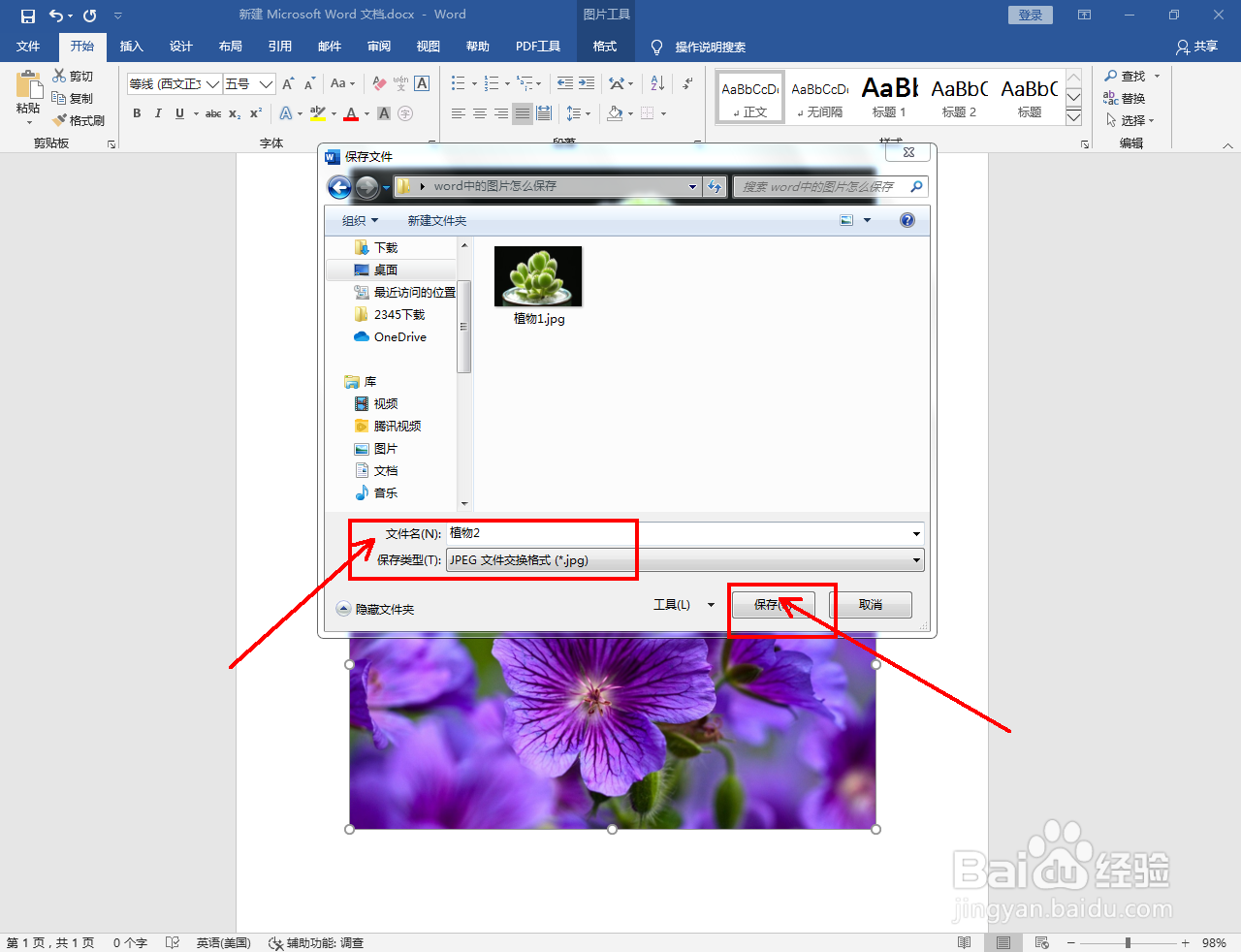Click the Replace command
1241x952 pixels.
[1125, 98]
